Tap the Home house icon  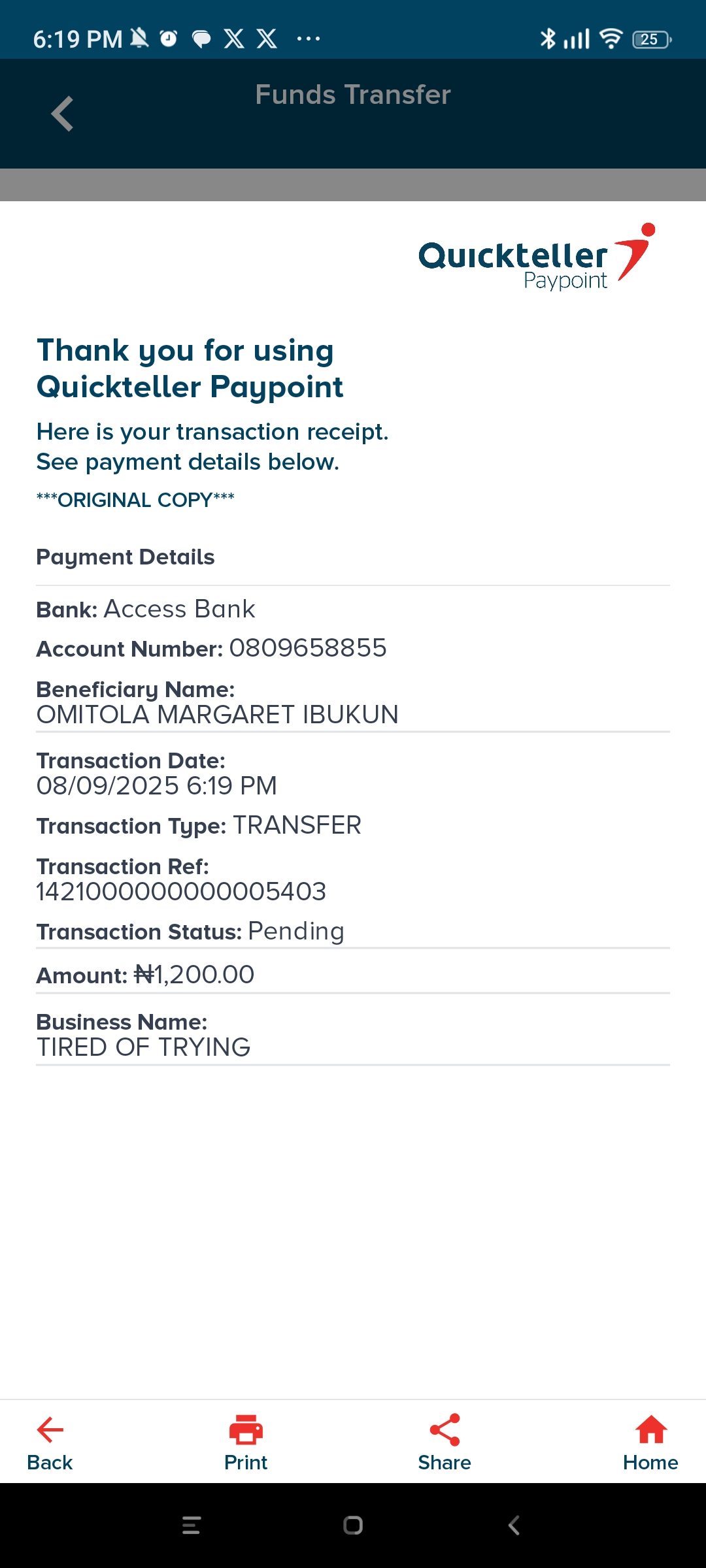651,1429
